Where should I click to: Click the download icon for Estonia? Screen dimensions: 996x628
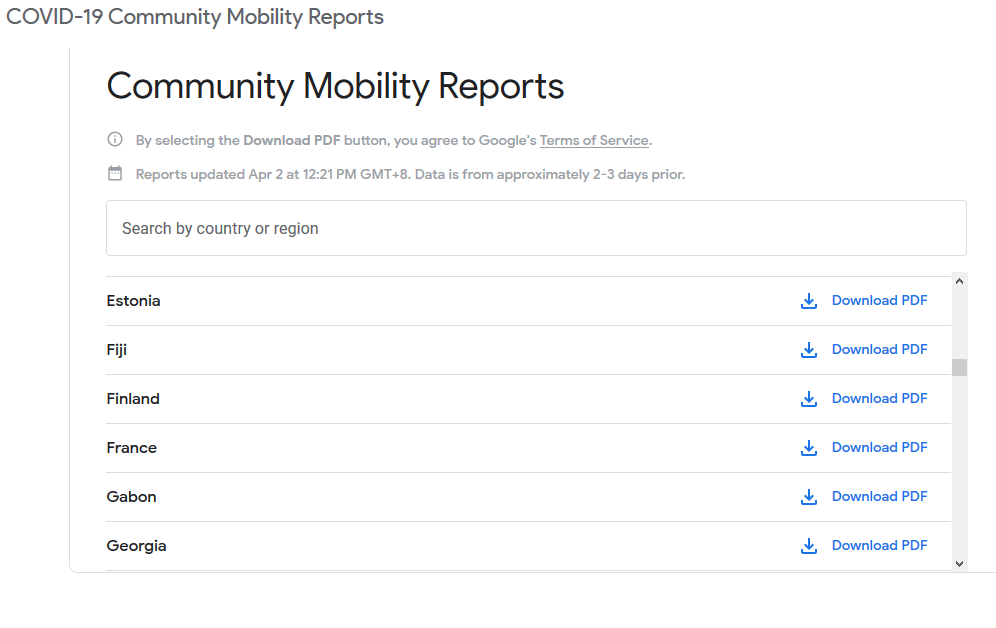tap(809, 301)
